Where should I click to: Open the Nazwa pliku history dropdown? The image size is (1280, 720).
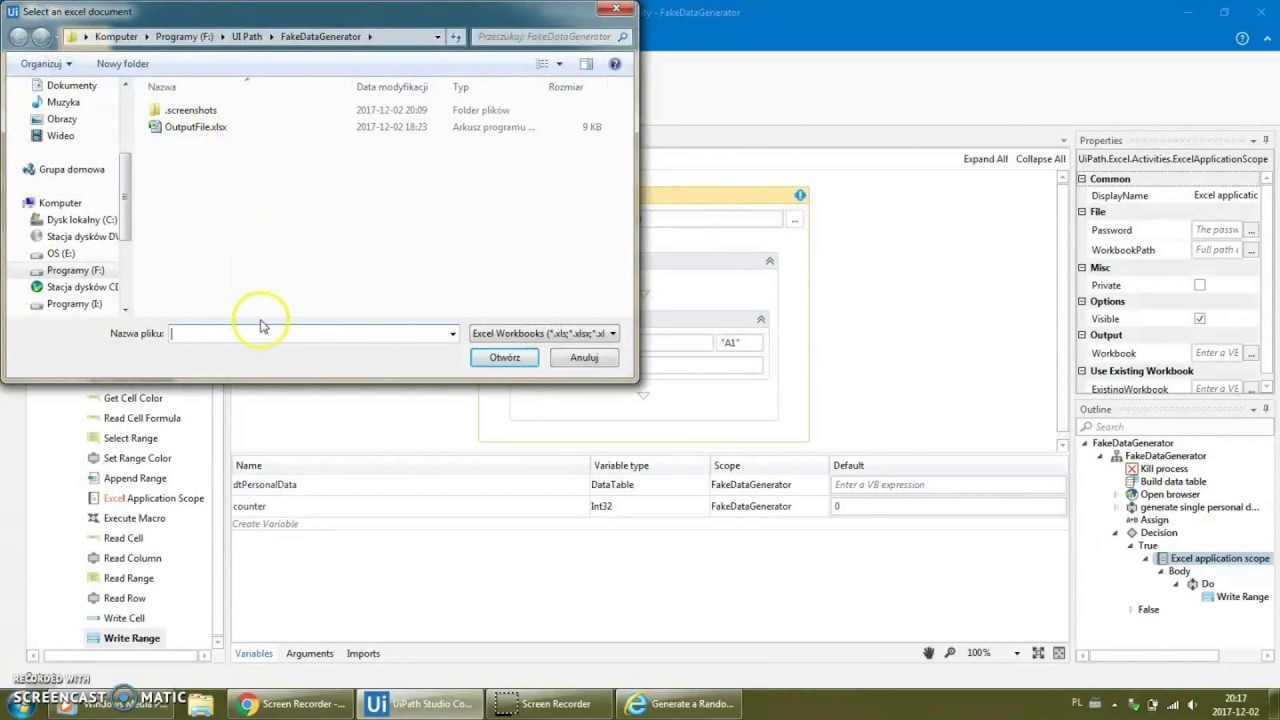453,334
